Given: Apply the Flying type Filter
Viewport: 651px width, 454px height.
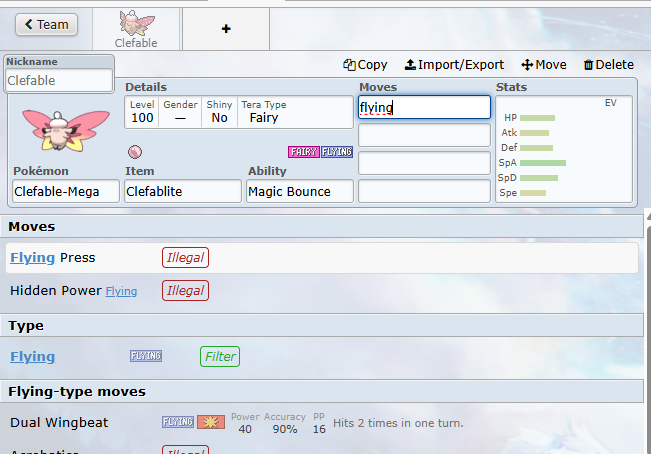Looking at the screenshot, I should point(220,356).
